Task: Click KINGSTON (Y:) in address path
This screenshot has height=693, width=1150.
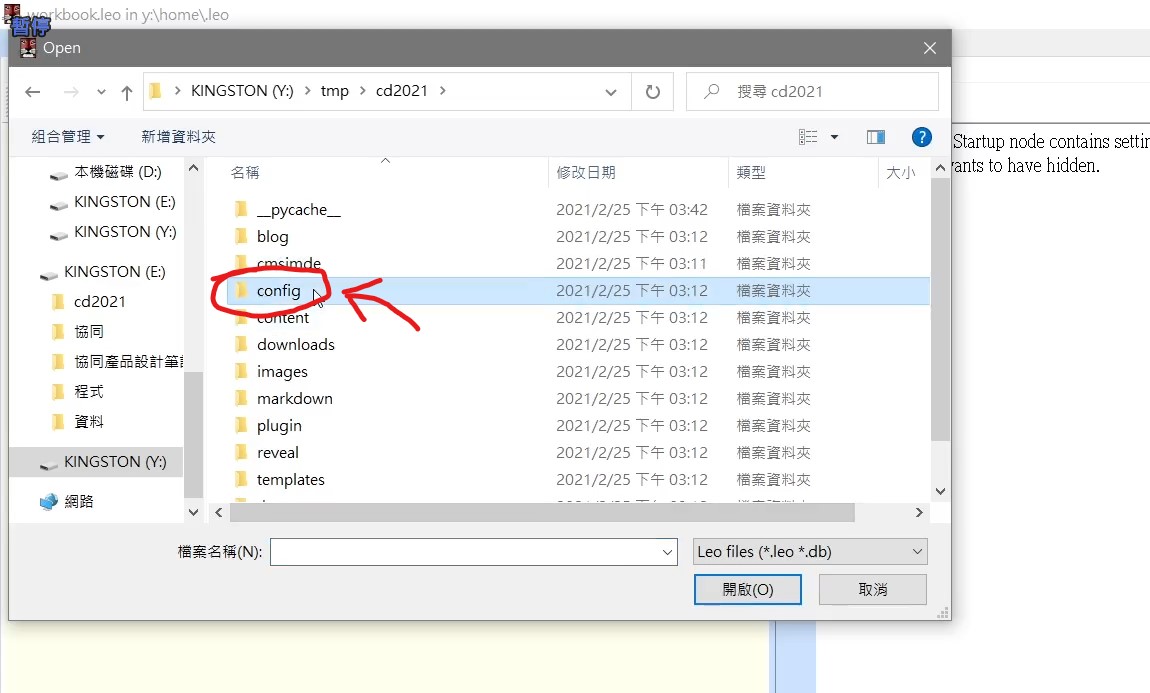Action: [242, 91]
